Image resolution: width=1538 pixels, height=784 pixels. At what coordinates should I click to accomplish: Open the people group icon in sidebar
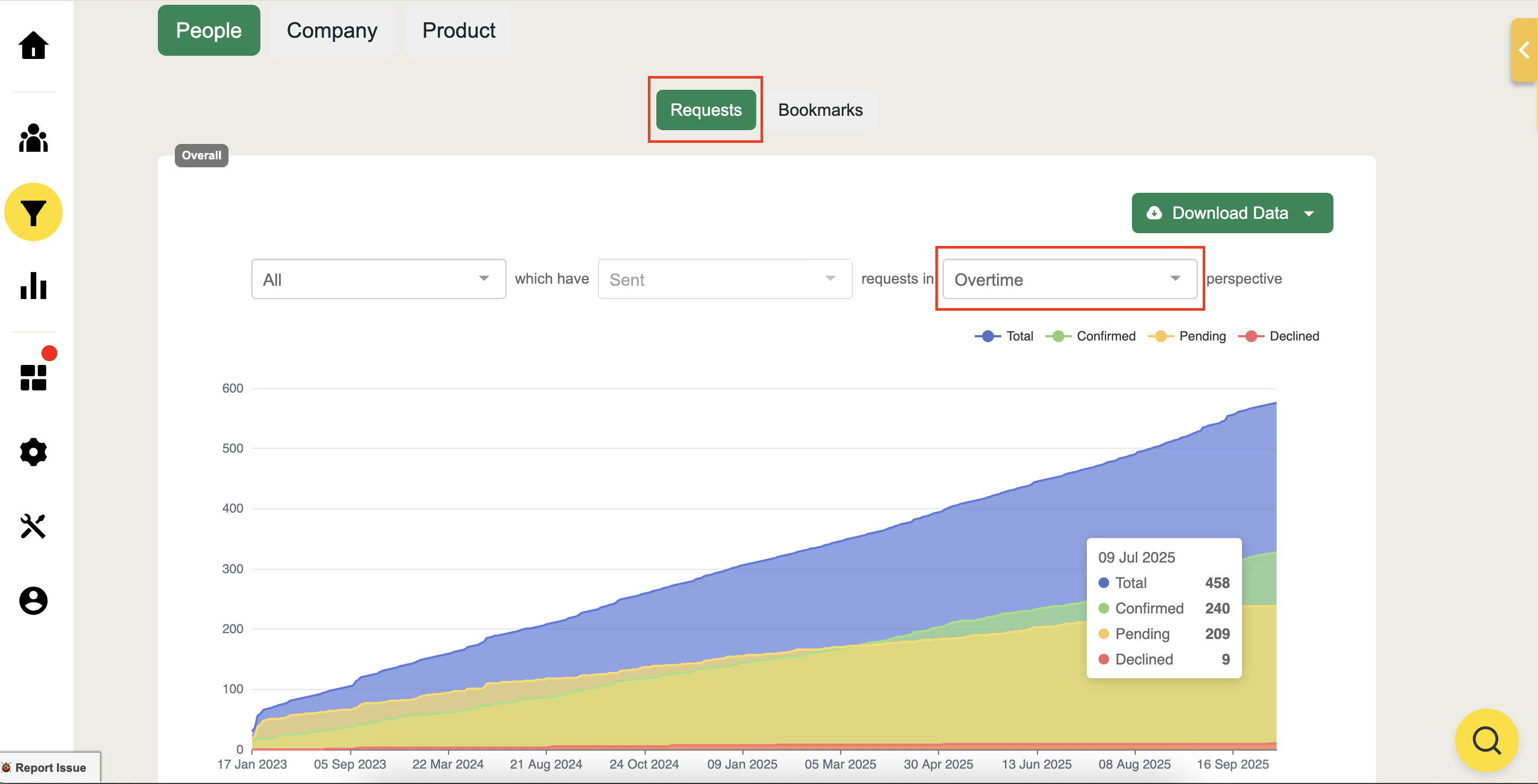(x=33, y=139)
